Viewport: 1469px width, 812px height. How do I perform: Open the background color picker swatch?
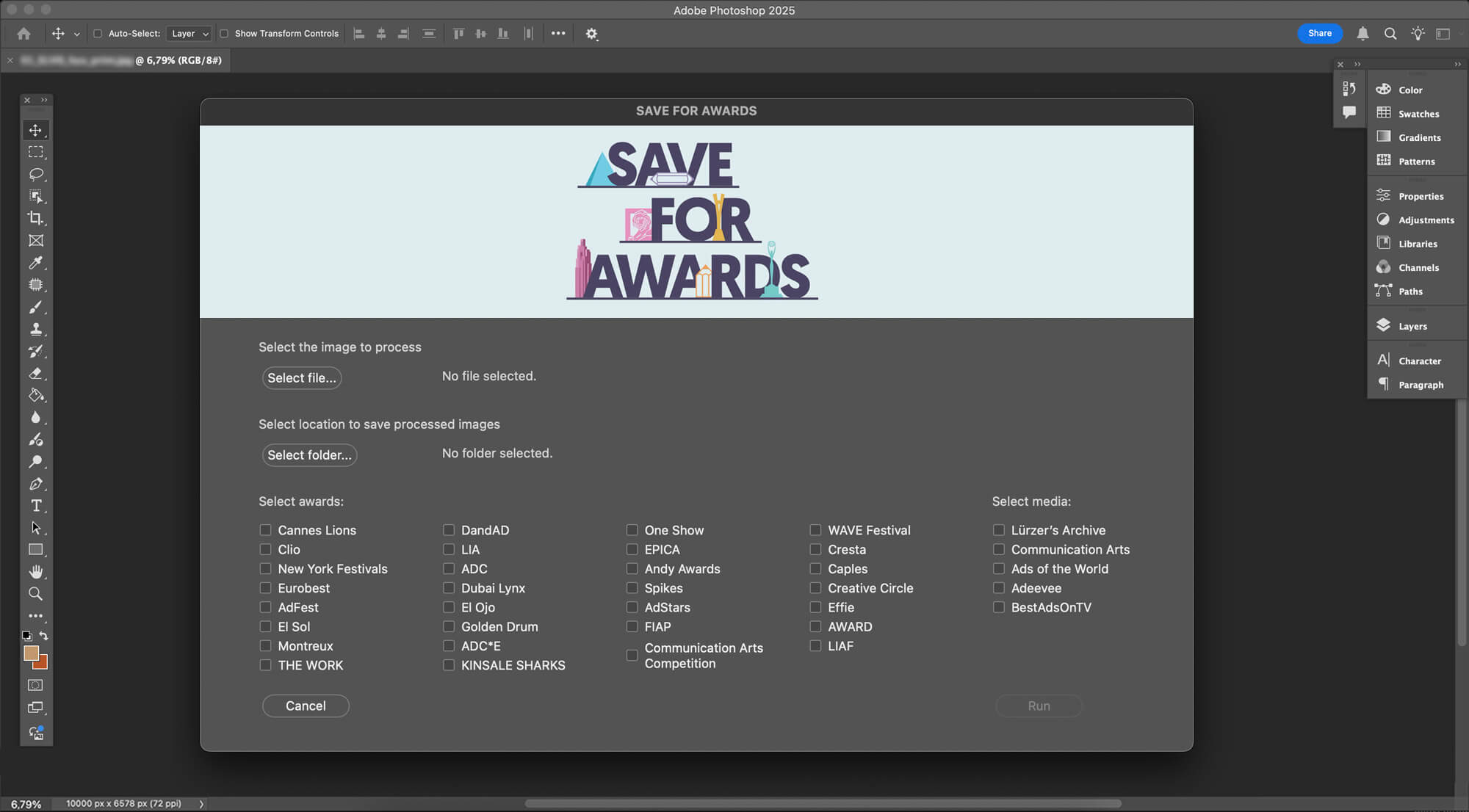click(x=42, y=664)
